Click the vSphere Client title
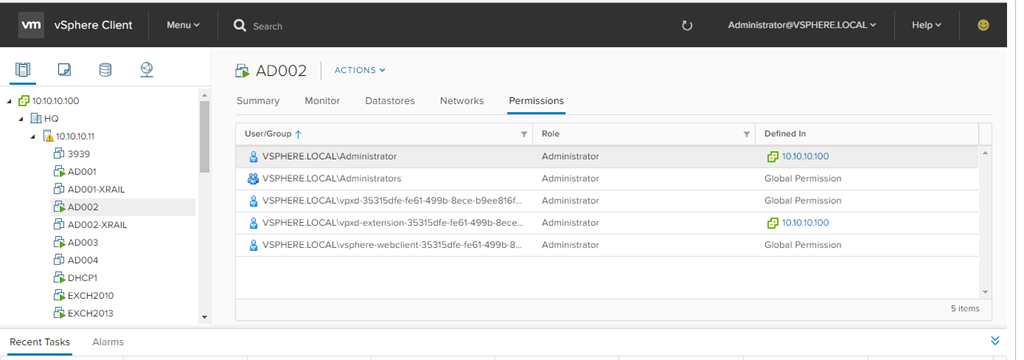Screen dimensions: 1024x360 click(93, 25)
